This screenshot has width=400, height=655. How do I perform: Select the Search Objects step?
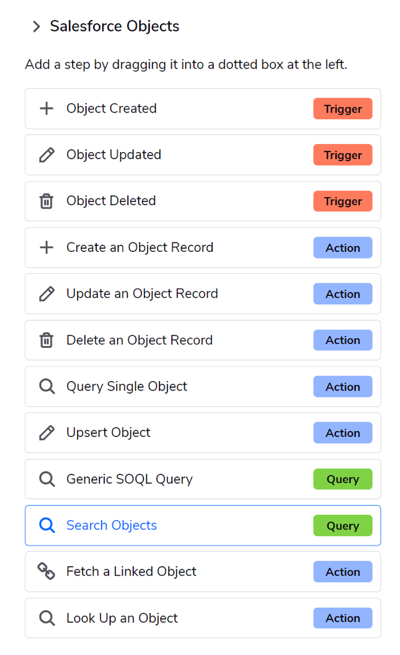[x=203, y=526]
